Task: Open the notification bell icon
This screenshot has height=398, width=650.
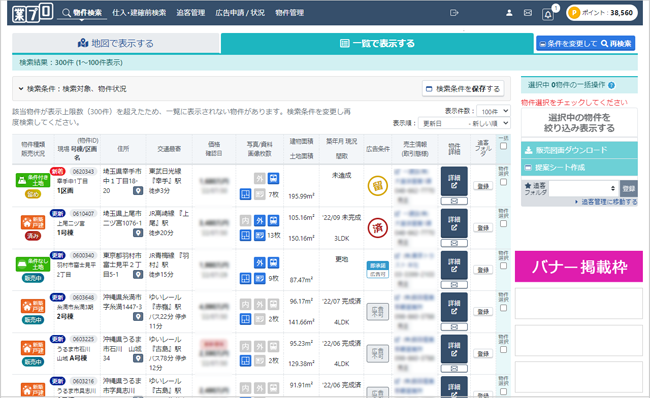Action: tap(548, 15)
